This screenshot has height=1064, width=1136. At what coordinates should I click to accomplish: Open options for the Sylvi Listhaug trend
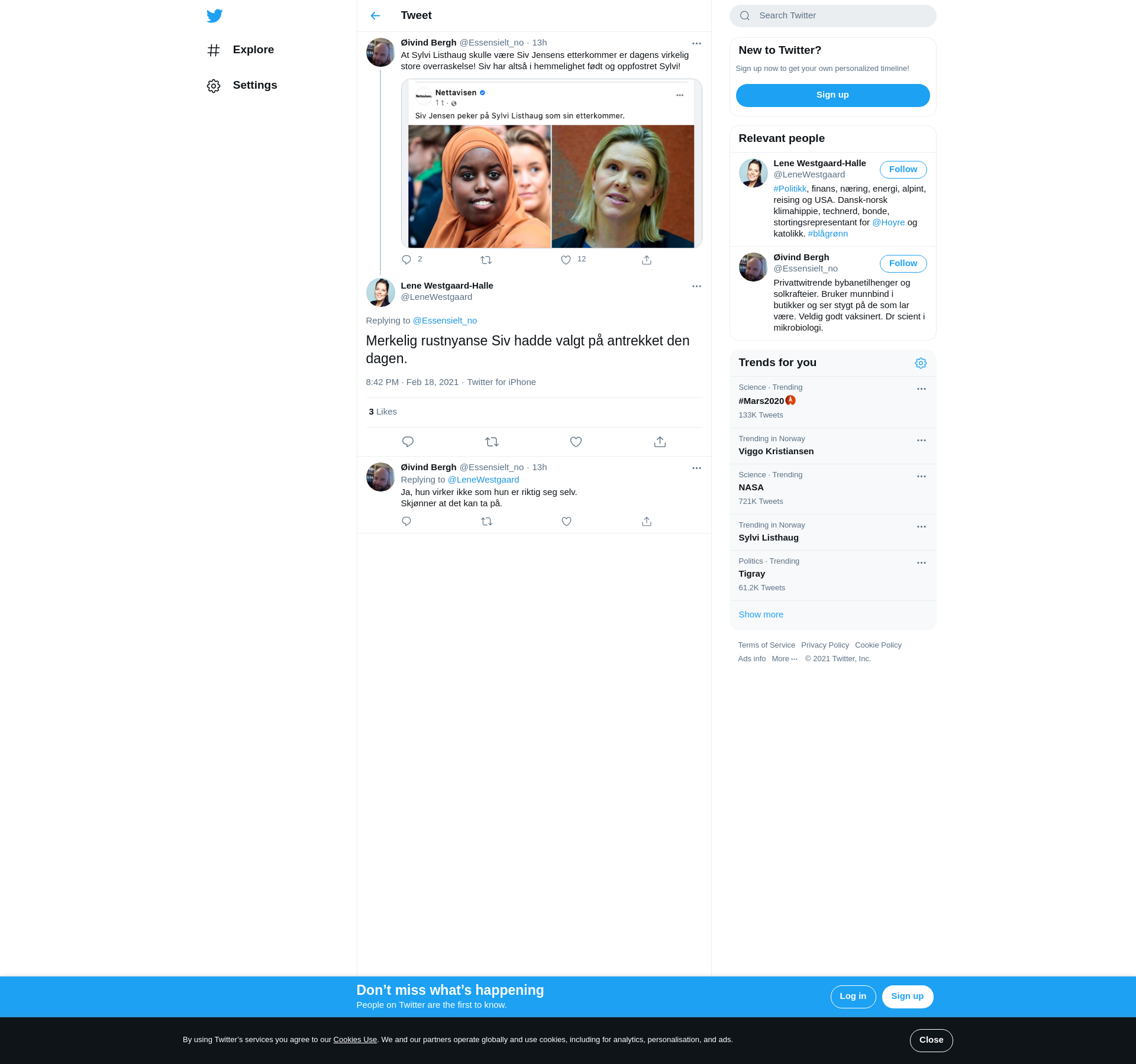tap(921, 527)
